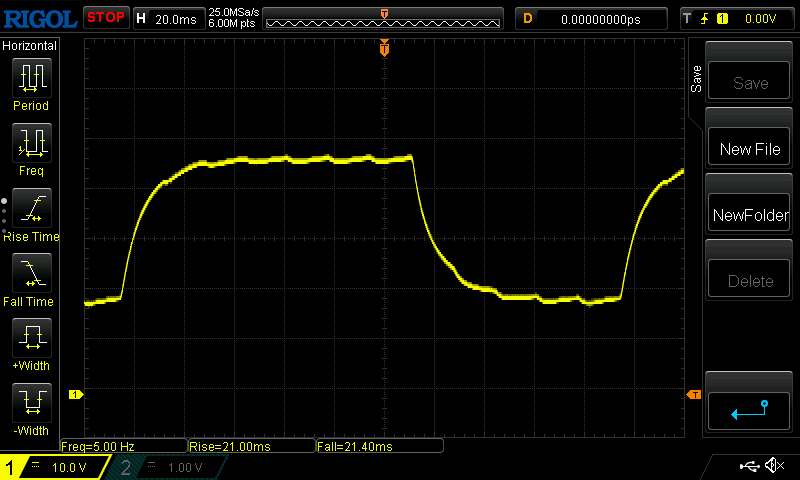Click the USB connection status icon
Image resolution: width=800 pixels, height=480 pixels.
click(750, 466)
